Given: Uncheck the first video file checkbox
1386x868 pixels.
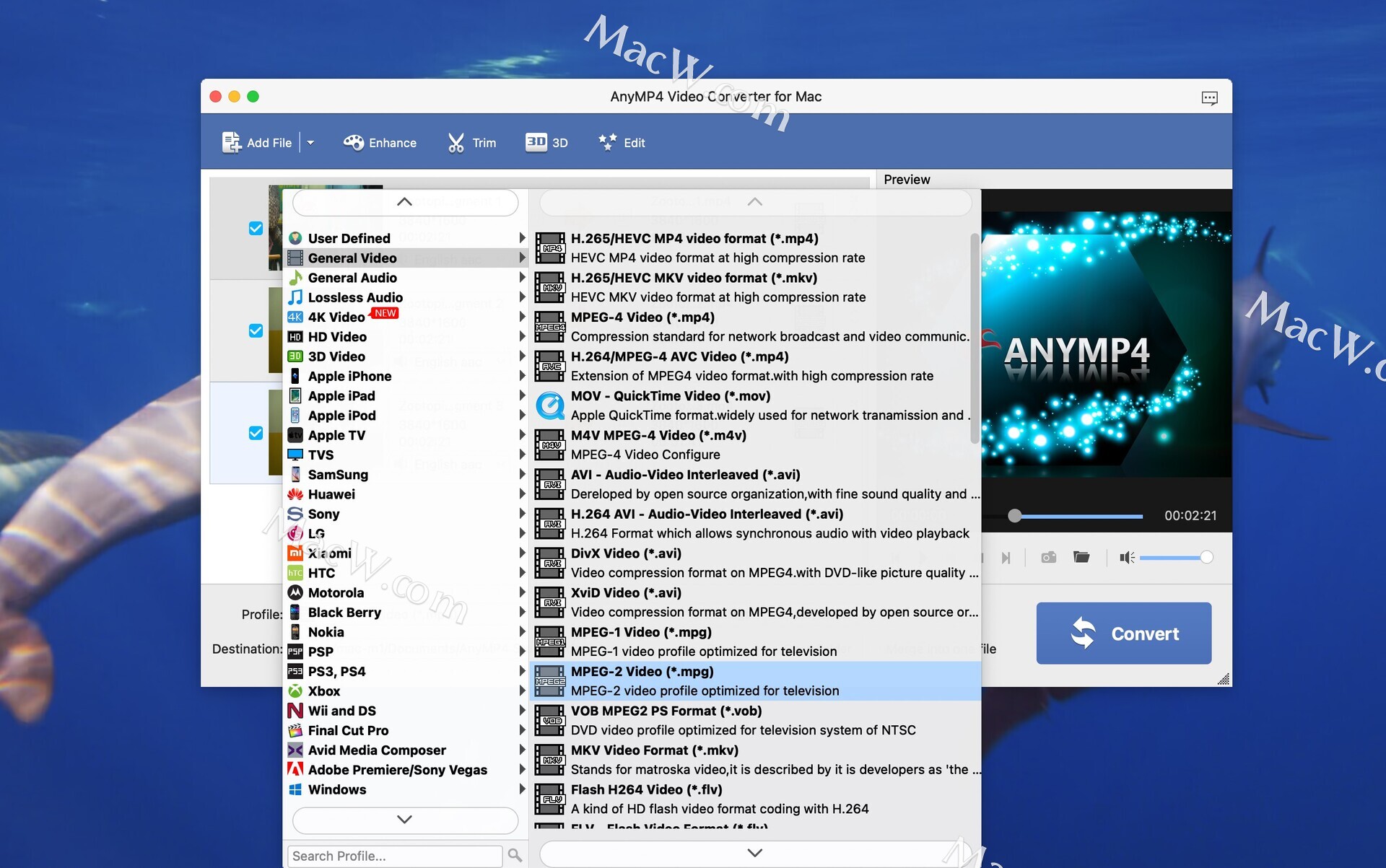Looking at the screenshot, I should pyautogui.click(x=256, y=228).
